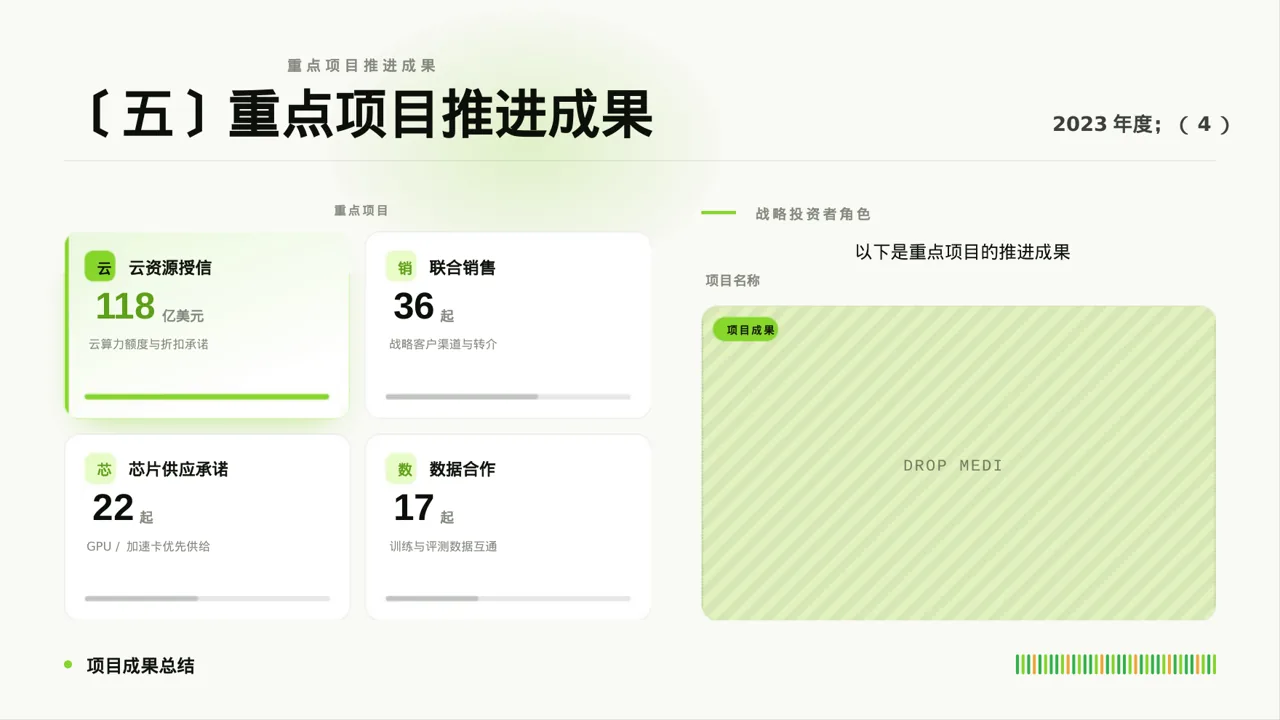Select the 云资源授信 card title

(170, 268)
